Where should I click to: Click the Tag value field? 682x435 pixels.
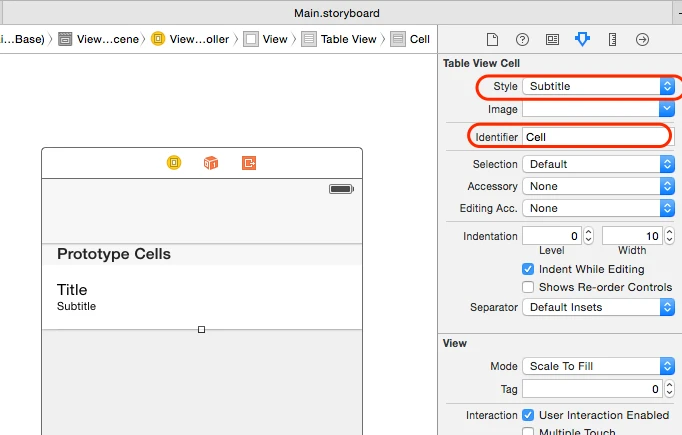pyautogui.click(x=593, y=389)
